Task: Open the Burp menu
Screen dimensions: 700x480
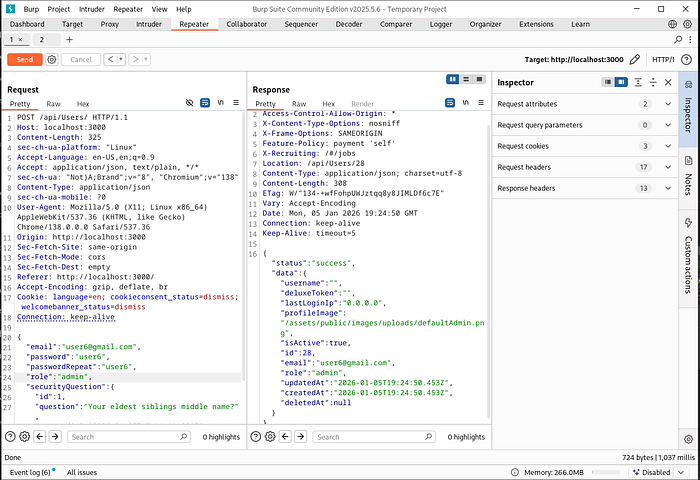Action: pyautogui.click(x=31, y=9)
